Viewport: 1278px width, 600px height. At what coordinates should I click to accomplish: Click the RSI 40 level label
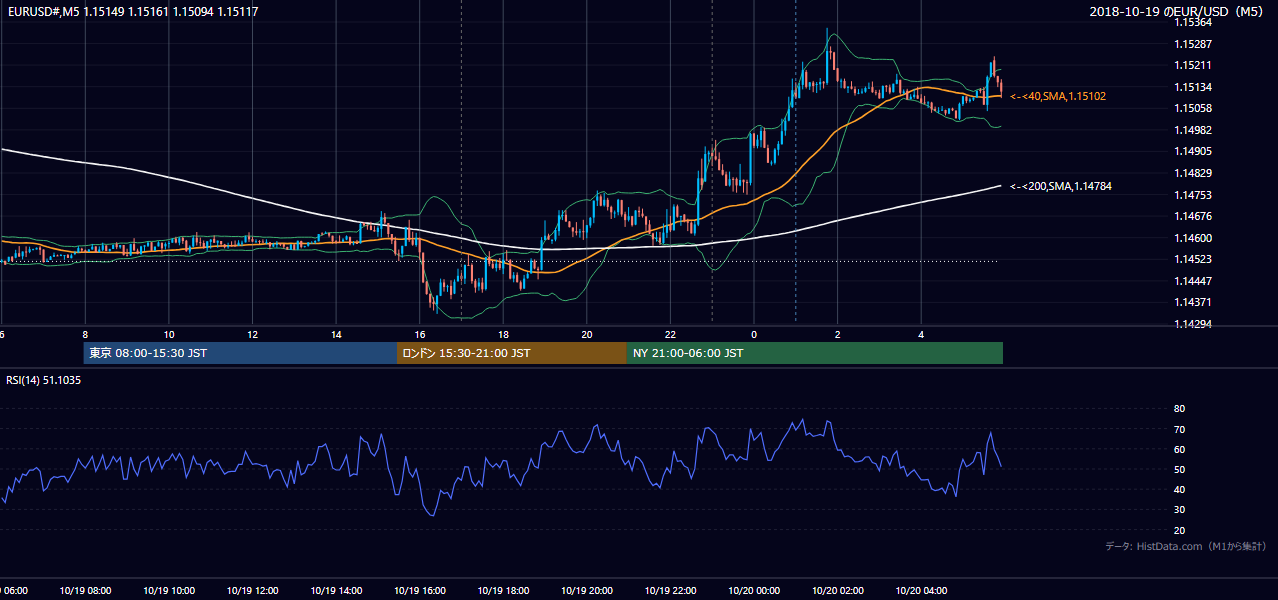point(1179,489)
